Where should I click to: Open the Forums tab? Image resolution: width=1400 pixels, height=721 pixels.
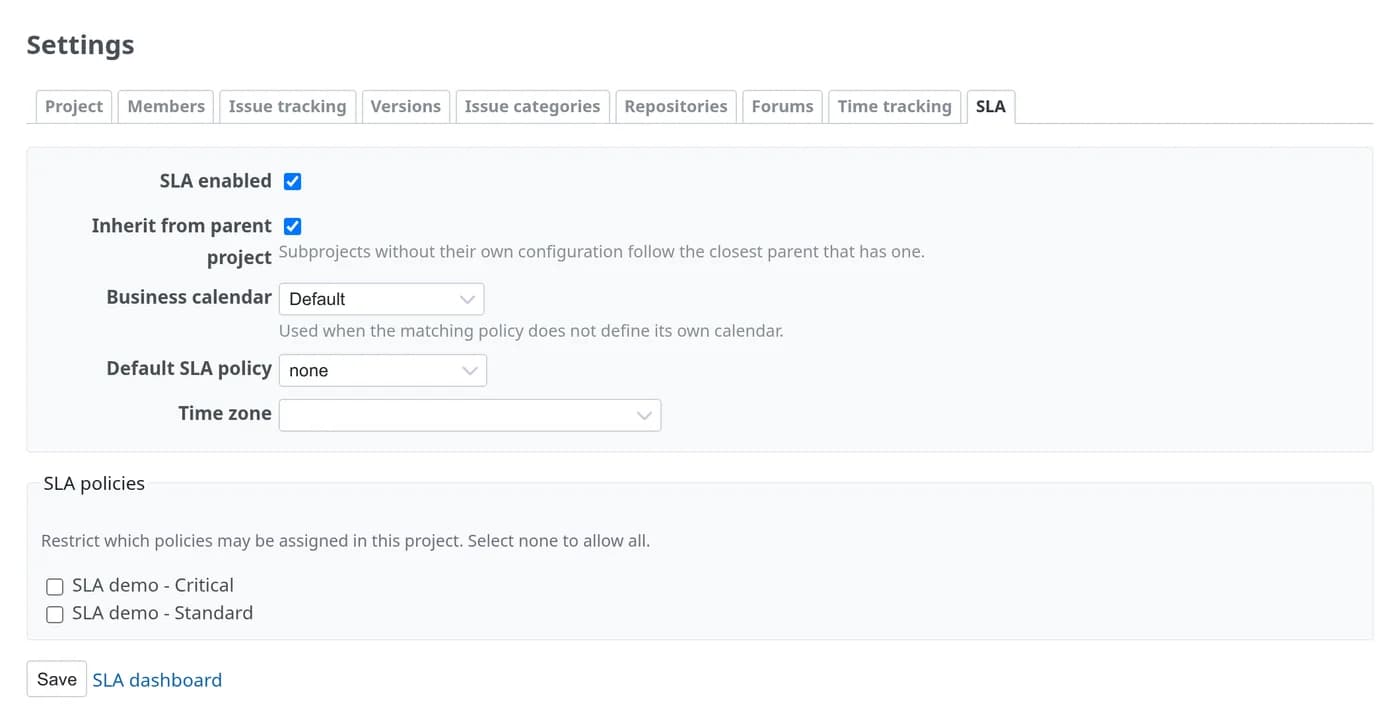pos(782,106)
